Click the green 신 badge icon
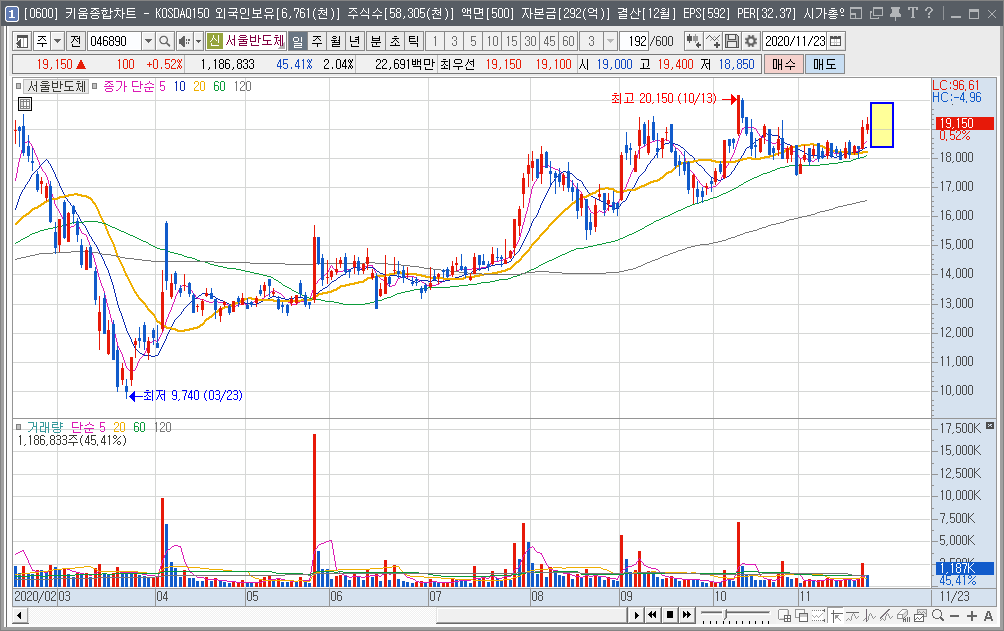Image resolution: width=1004 pixels, height=631 pixels. (x=214, y=41)
